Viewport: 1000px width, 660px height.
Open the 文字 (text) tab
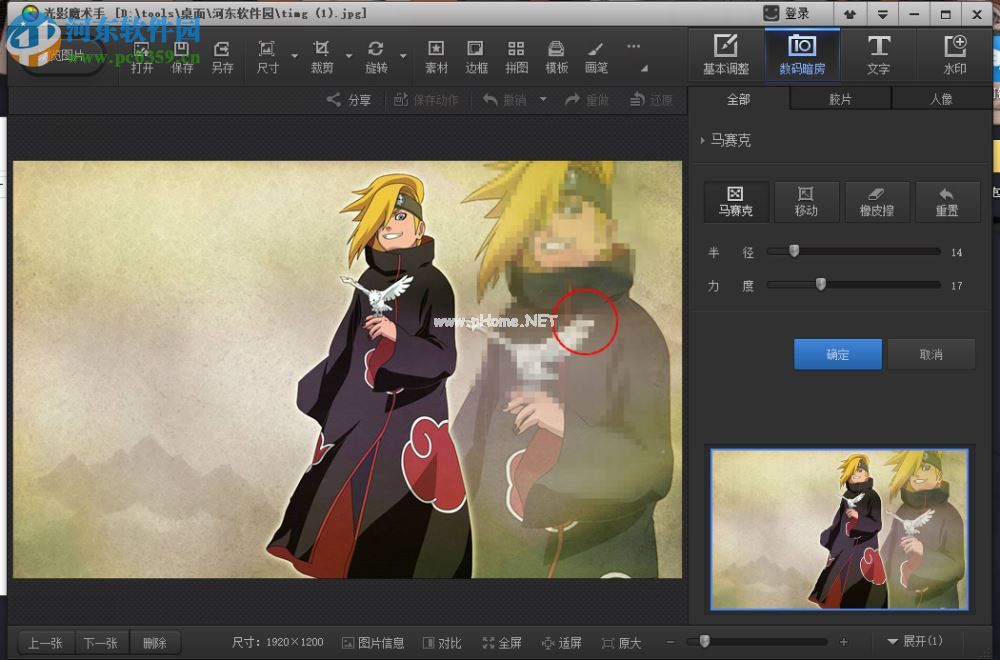pos(878,55)
